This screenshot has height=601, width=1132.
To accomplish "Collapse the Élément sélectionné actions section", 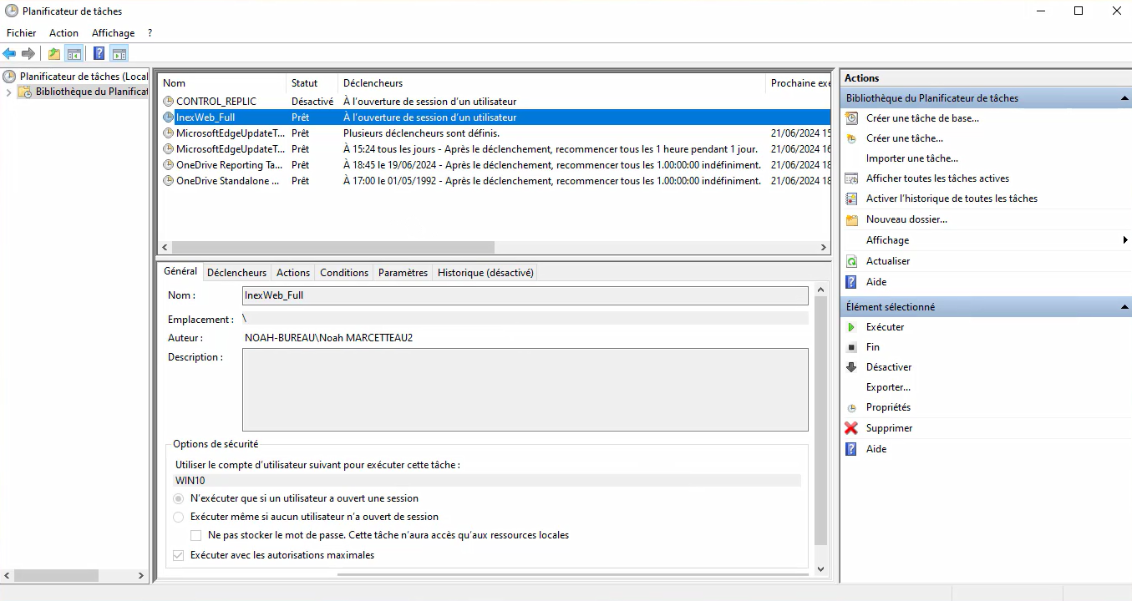I will pos(1124,307).
